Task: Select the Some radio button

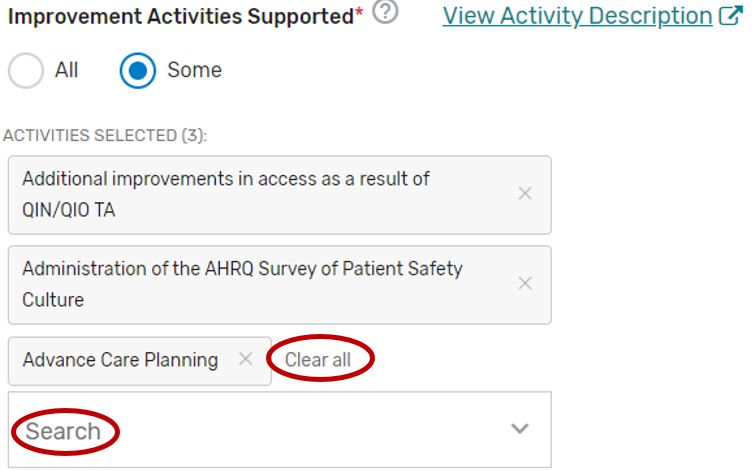Action: click(x=138, y=71)
